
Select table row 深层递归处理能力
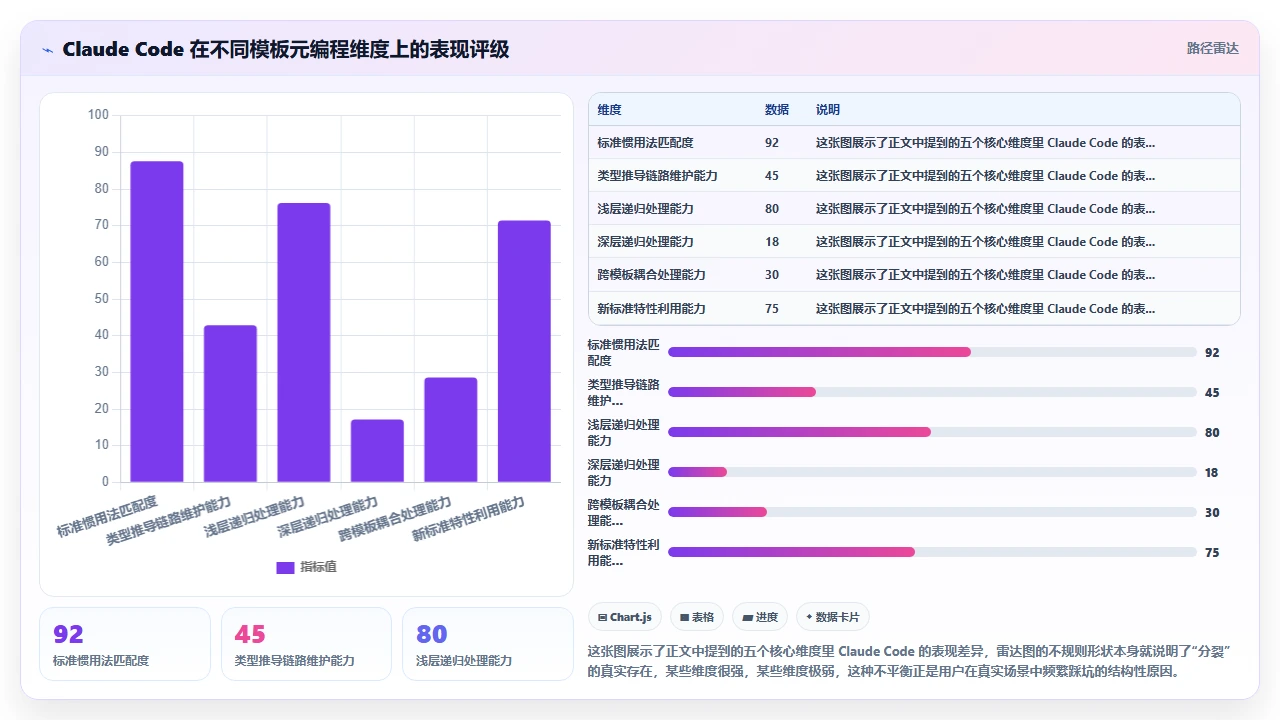[x=914, y=241]
